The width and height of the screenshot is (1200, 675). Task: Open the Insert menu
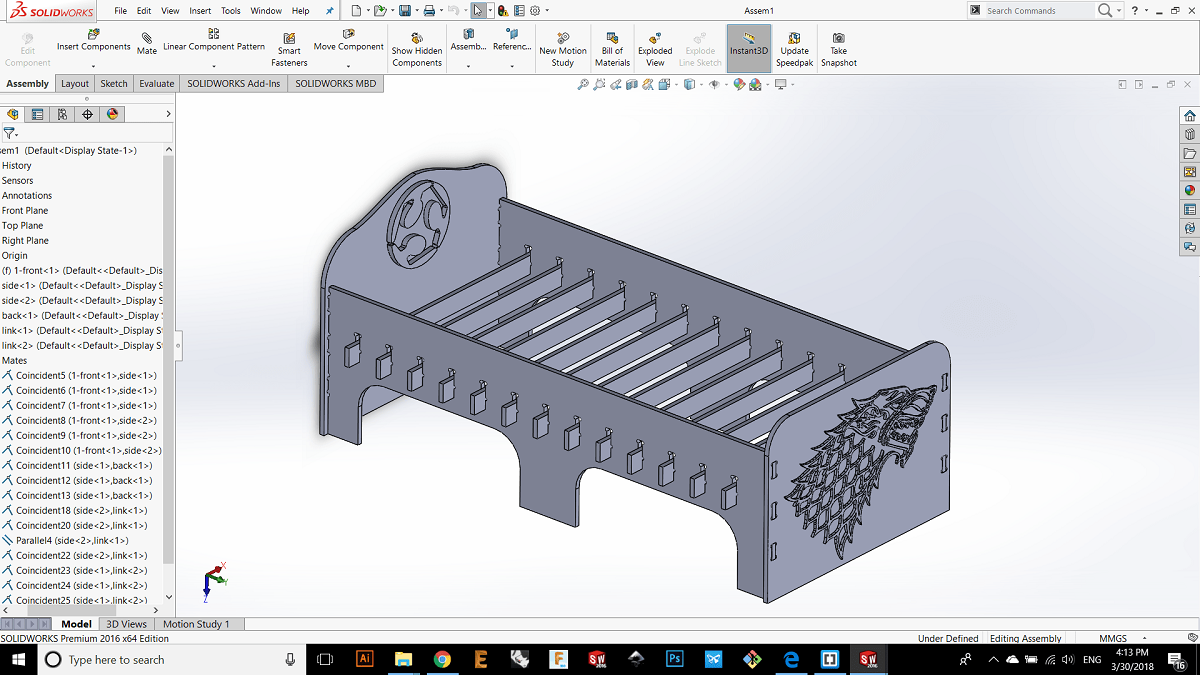pyautogui.click(x=200, y=11)
